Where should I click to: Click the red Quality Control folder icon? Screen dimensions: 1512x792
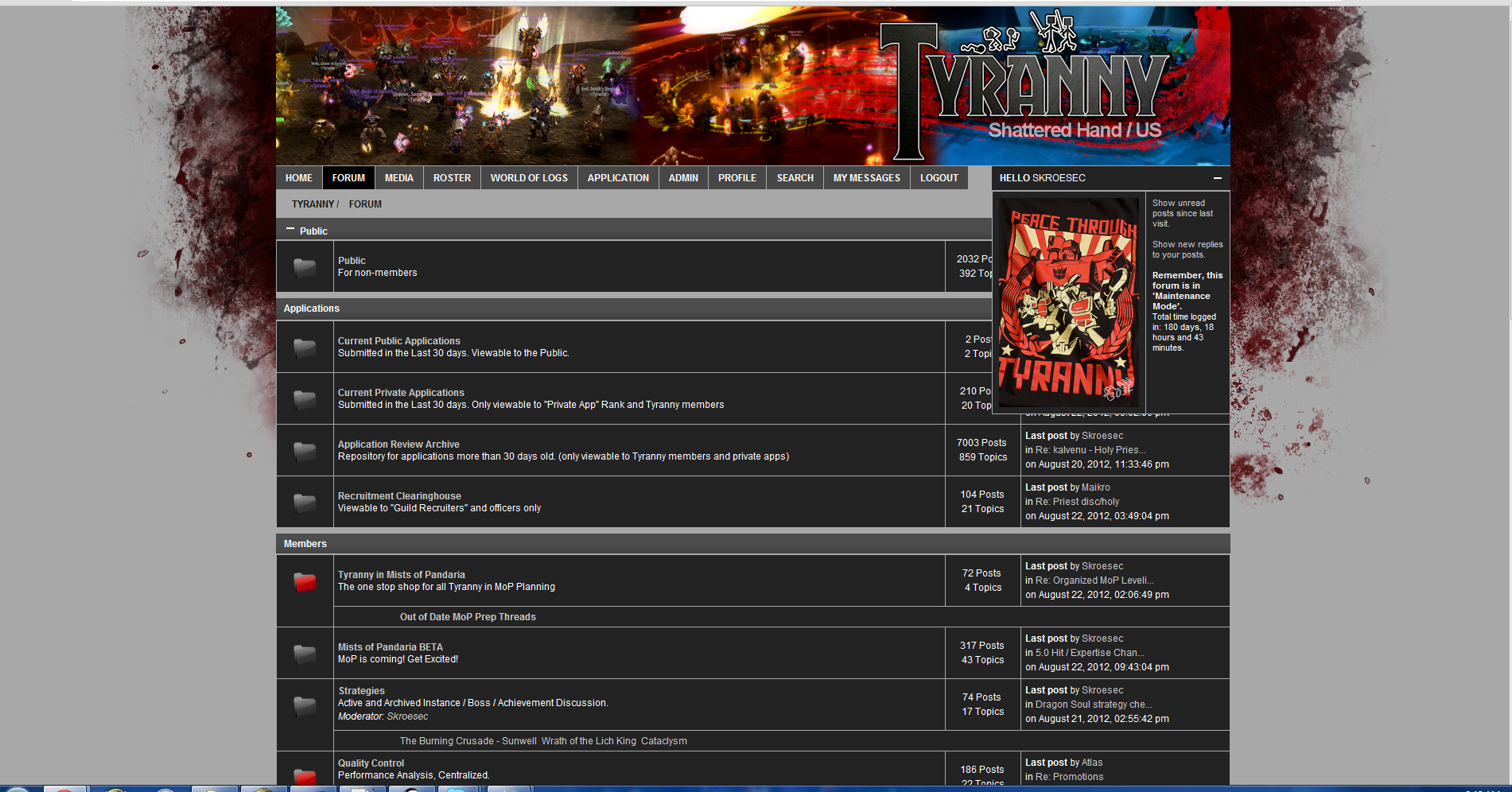305,776
